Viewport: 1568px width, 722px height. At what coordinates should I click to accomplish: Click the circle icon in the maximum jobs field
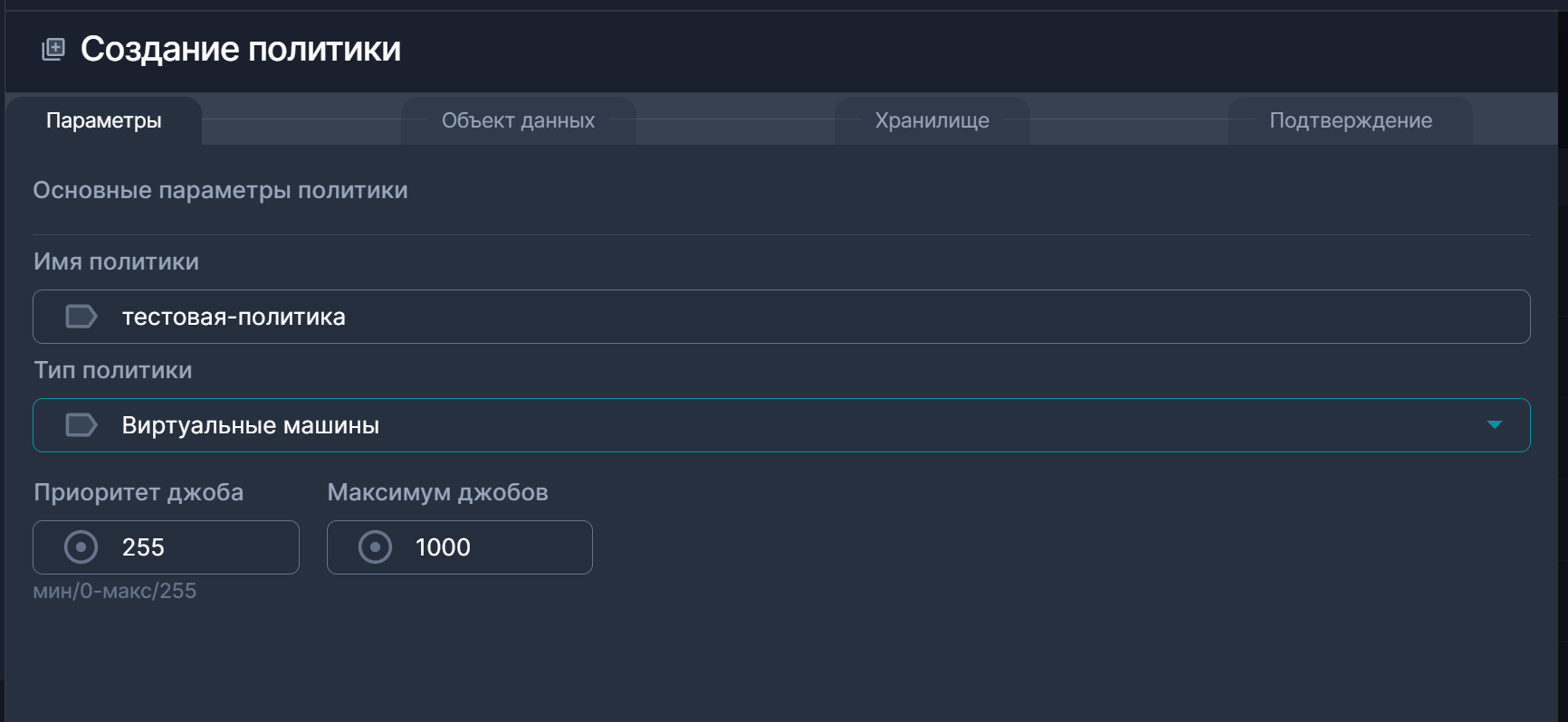coord(375,547)
